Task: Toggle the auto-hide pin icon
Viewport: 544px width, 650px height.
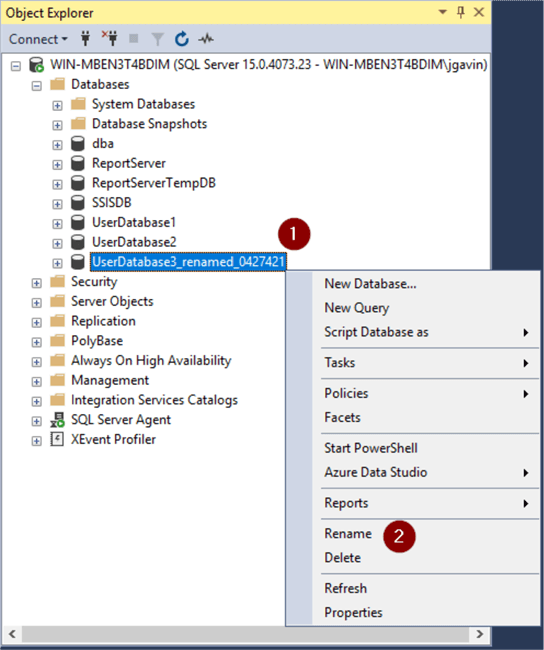Action: [x=461, y=12]
